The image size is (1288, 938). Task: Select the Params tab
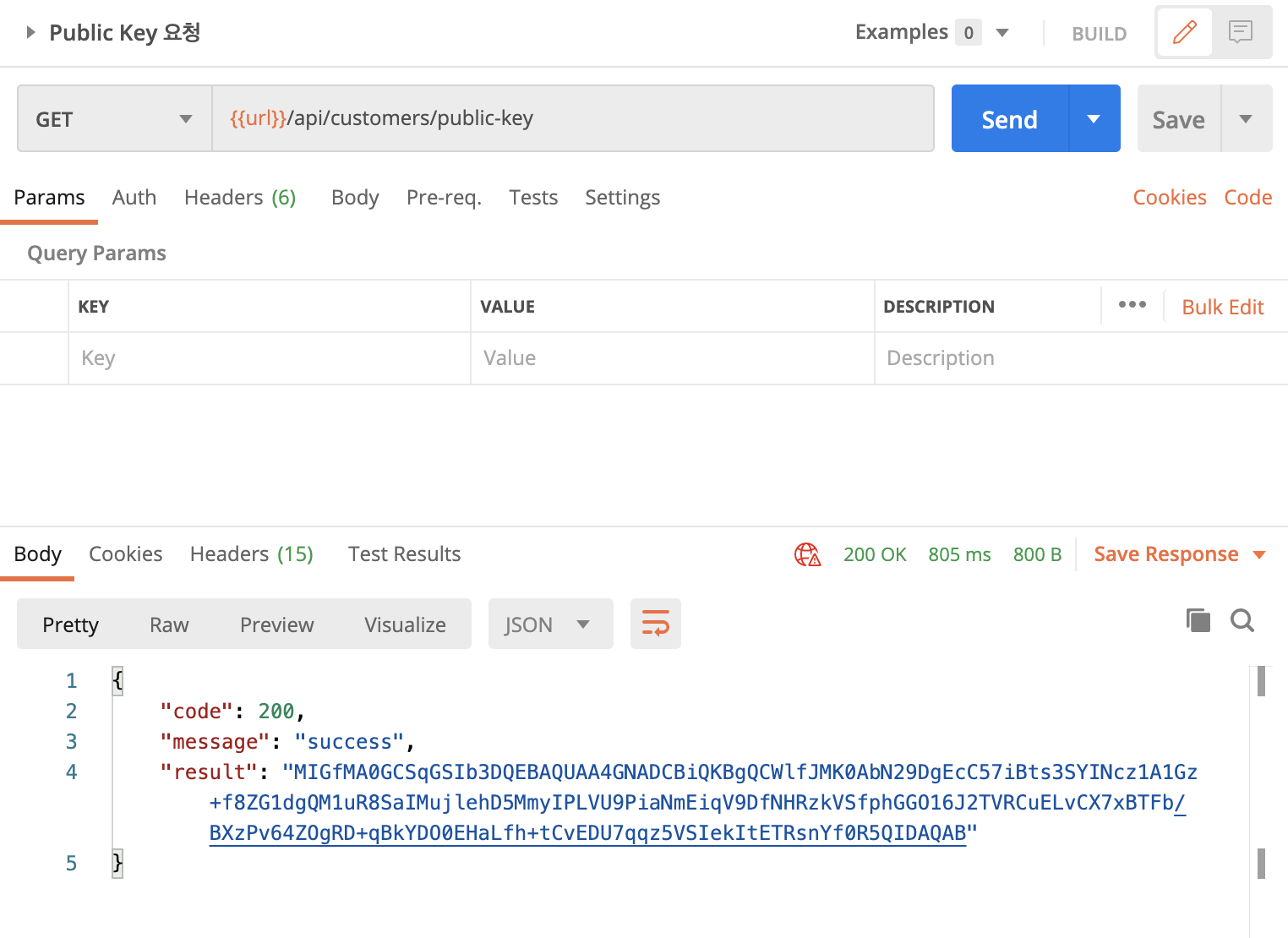coord(49,198)
